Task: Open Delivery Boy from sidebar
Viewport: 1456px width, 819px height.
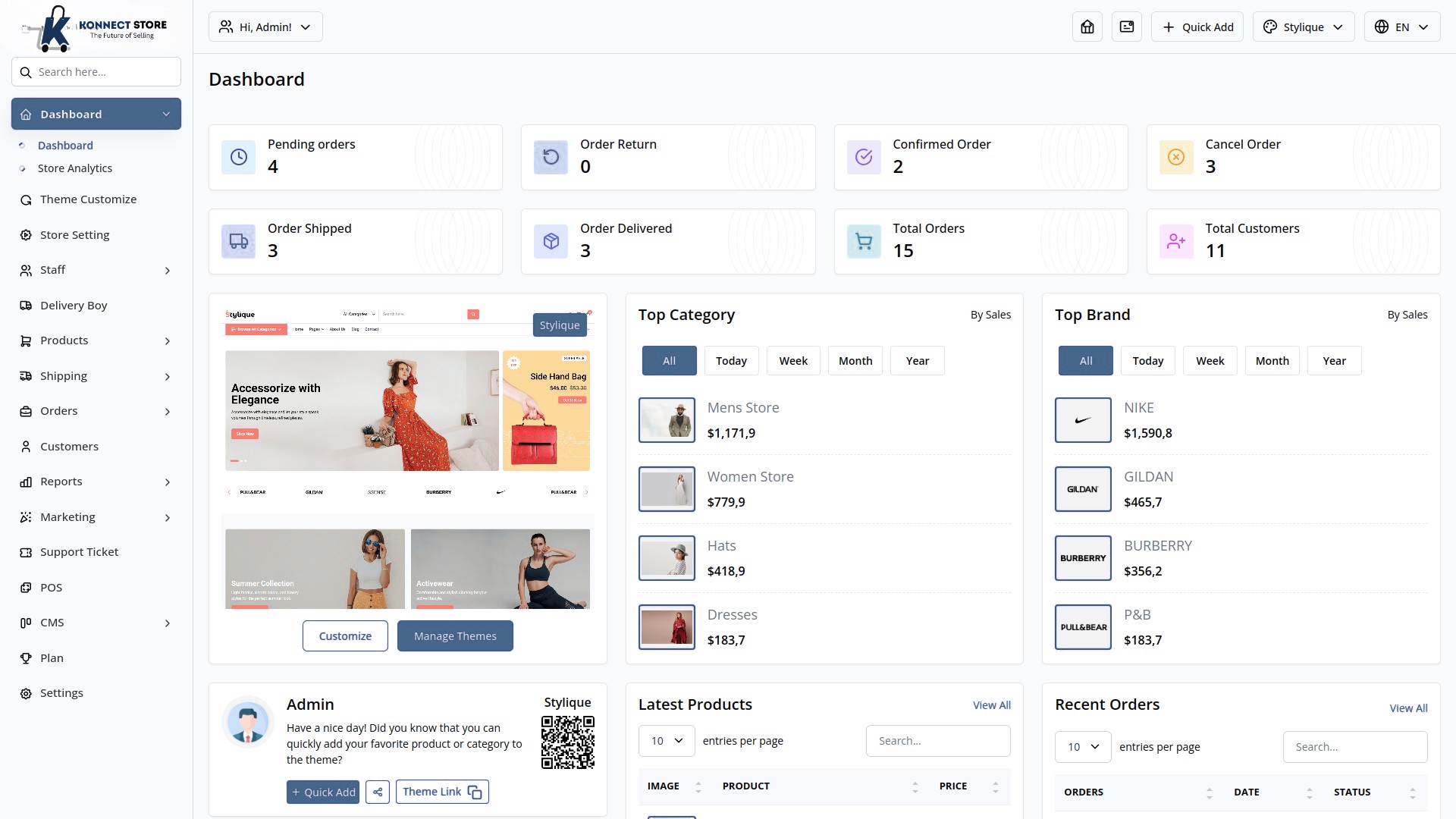Action: pos(74,306)
